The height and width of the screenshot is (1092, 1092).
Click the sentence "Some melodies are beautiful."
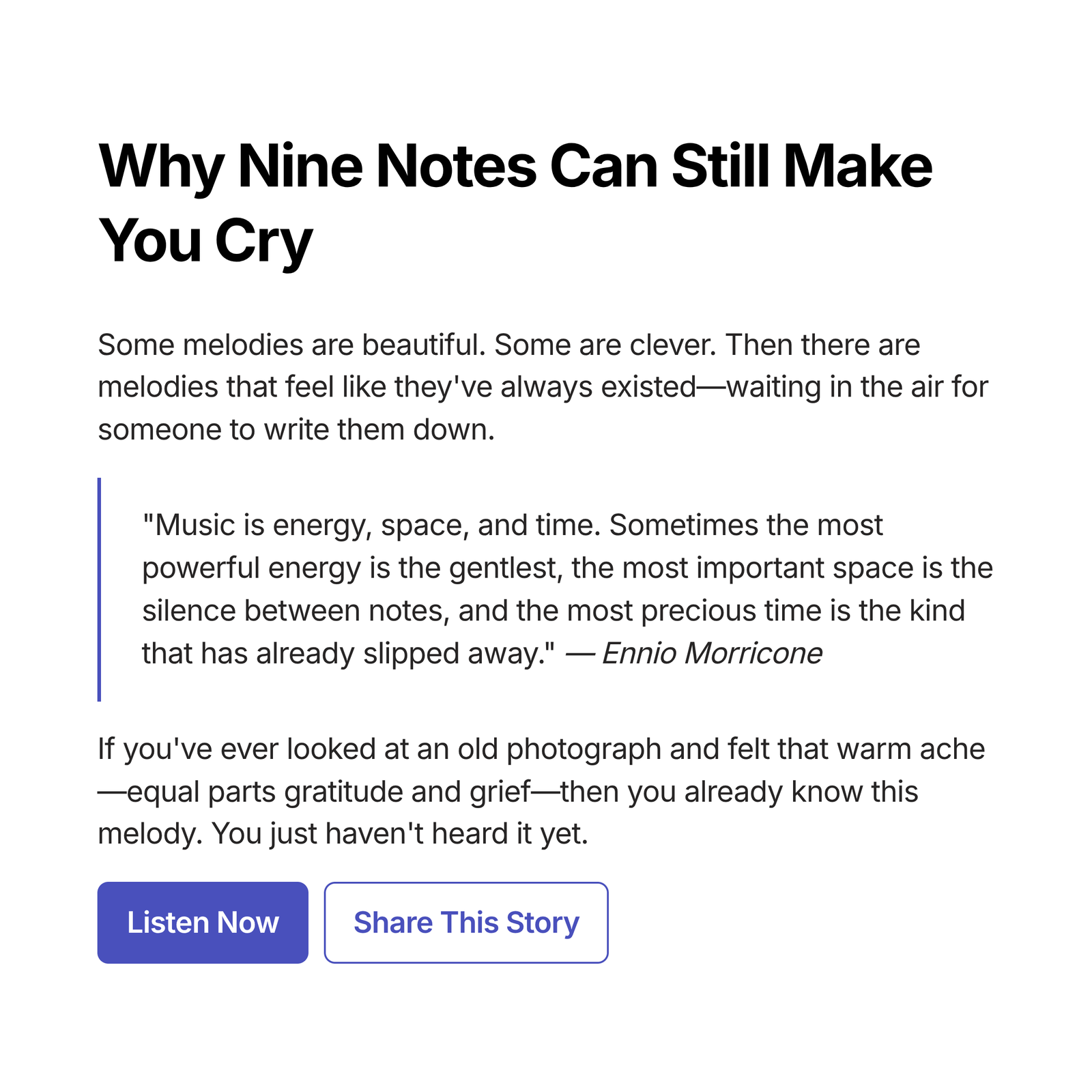tap(291, 345)
